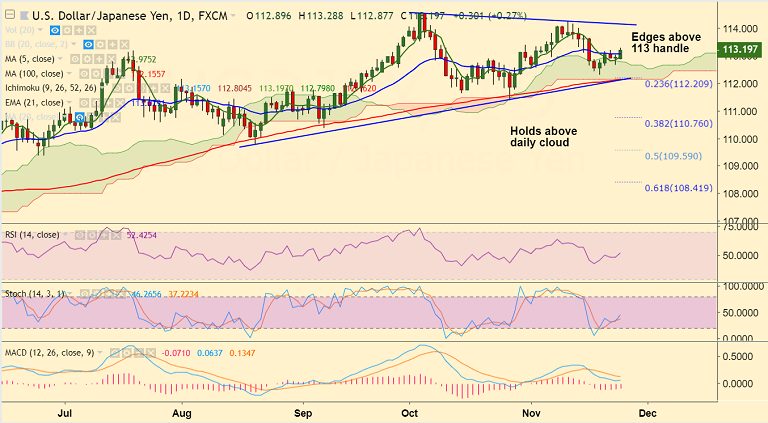Expand the MA (5, close) dropdown arrow

click(x=60, y=59)
